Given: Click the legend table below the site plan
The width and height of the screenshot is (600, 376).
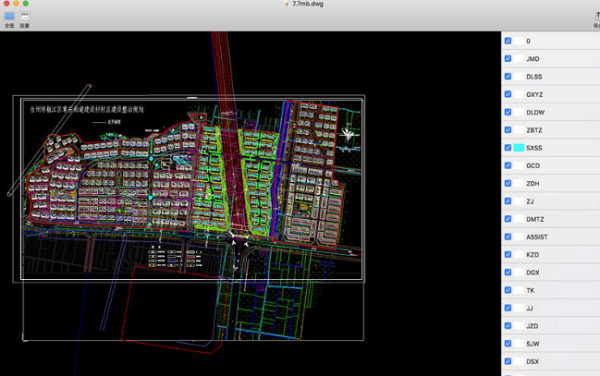Looking at the screenshot, I should pyautogui.click(x=176, y=258).
